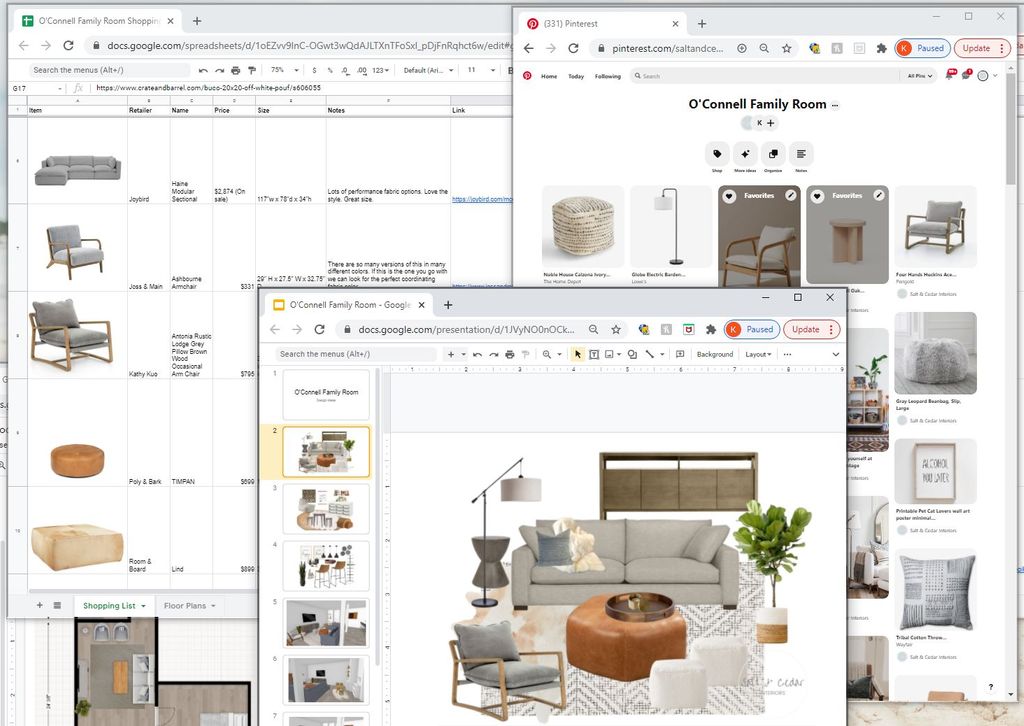Click the Pinterest logo home icon
The image size is (1024, 726).
[526, 76]
